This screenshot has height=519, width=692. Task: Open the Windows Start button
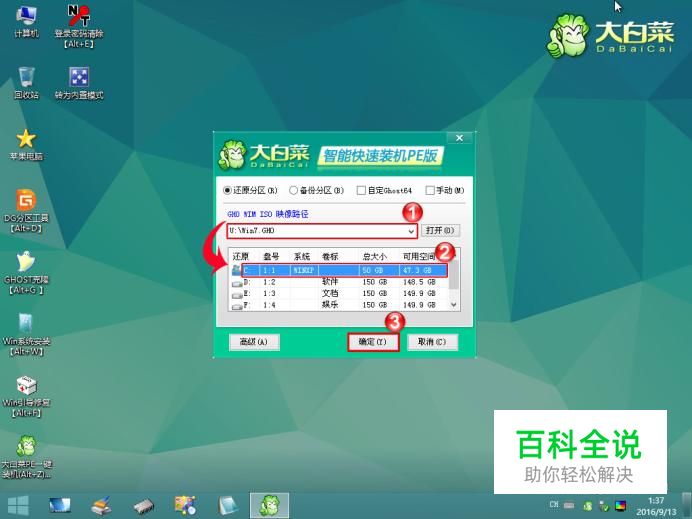click(x=18, y=506)
